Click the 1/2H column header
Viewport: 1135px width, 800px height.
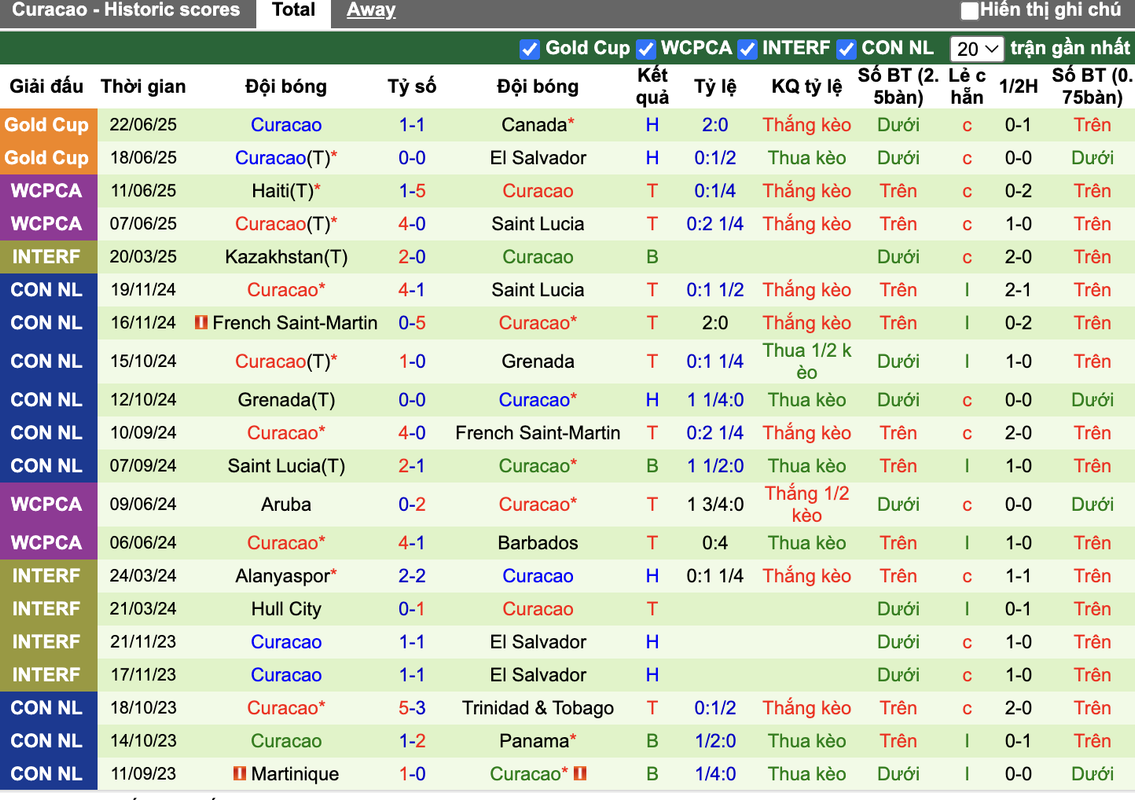pos(1018,86)
